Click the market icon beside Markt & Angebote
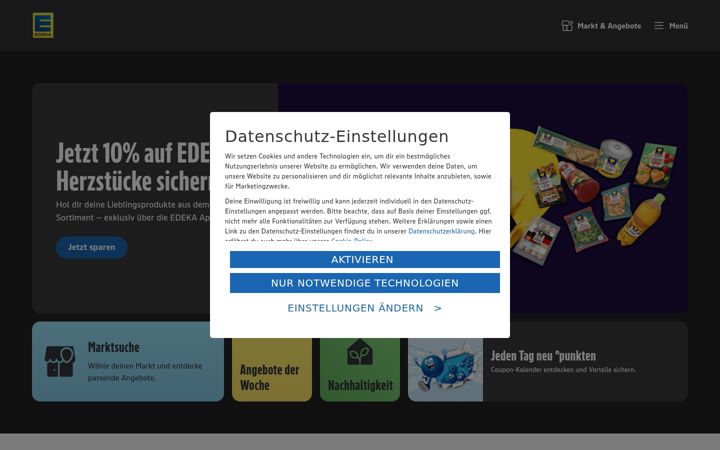The image size is (720, 450). click(567, 26)
